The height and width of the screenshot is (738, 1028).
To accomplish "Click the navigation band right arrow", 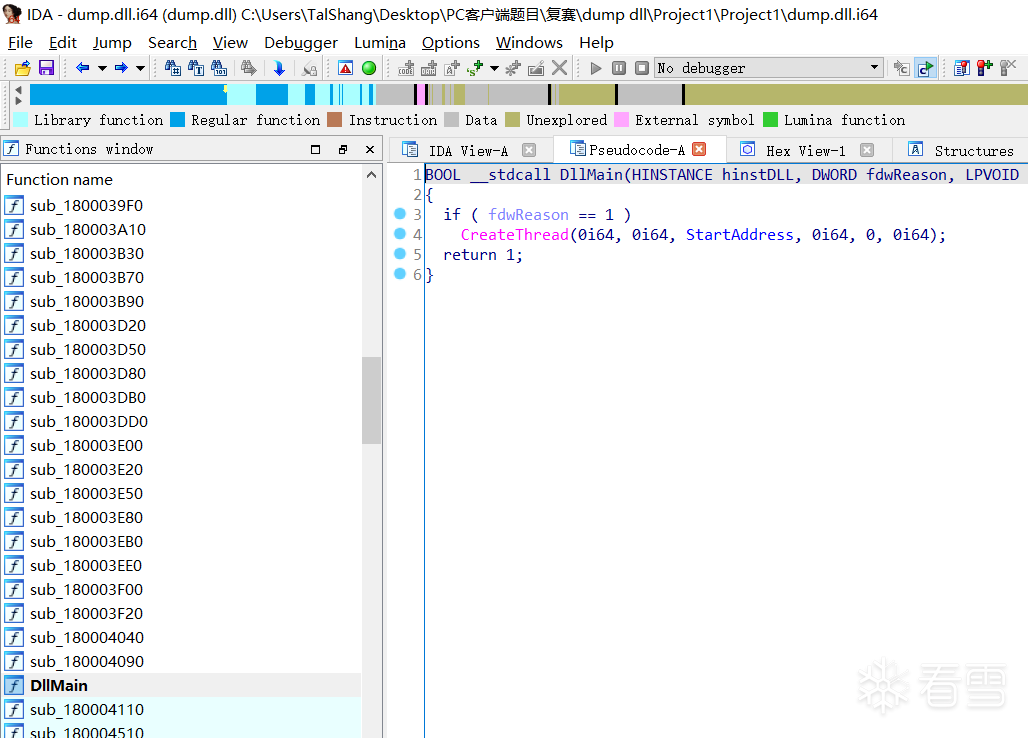I will pyautogui.click(x=18, y=100).
